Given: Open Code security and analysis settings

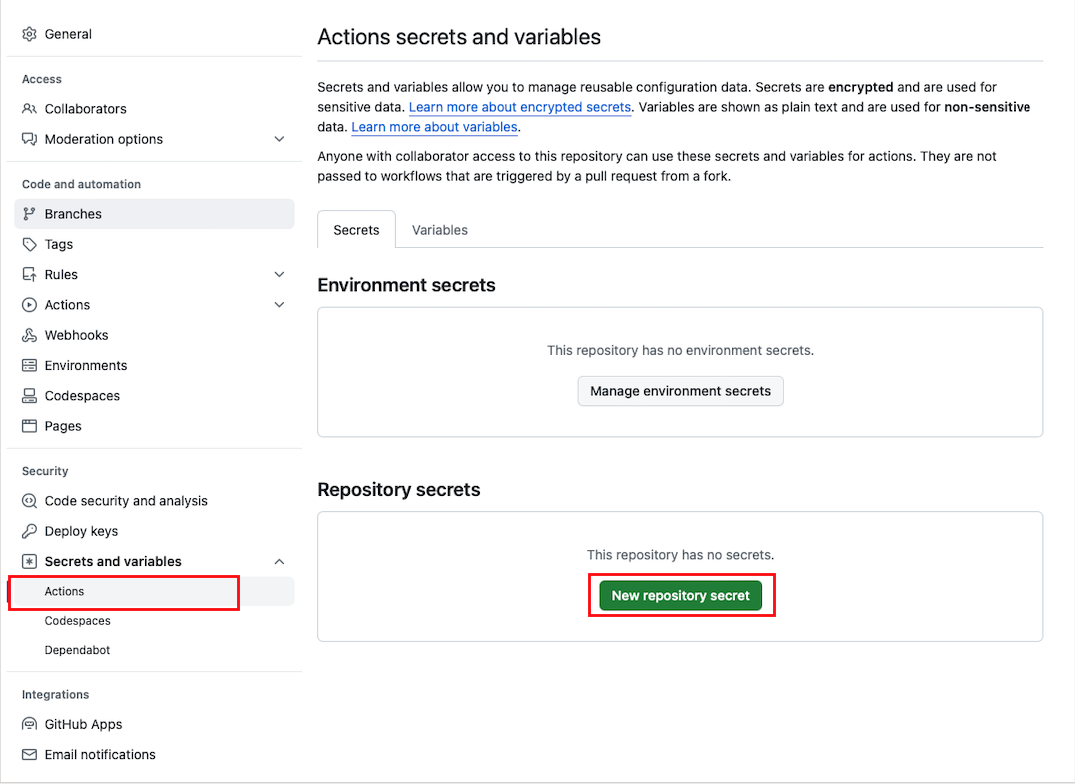Looking at the screenshot, I should 154,501.
